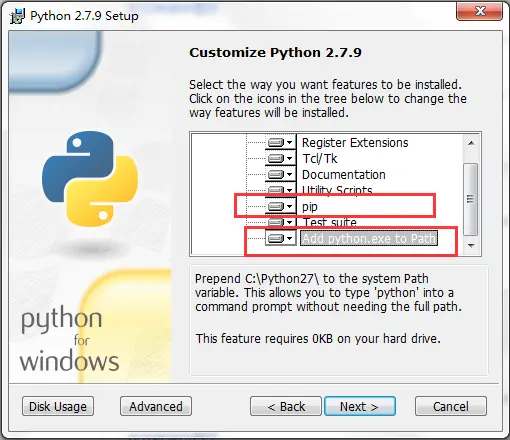Open dropdown for Add python.exe to Path

coord(281,238)
